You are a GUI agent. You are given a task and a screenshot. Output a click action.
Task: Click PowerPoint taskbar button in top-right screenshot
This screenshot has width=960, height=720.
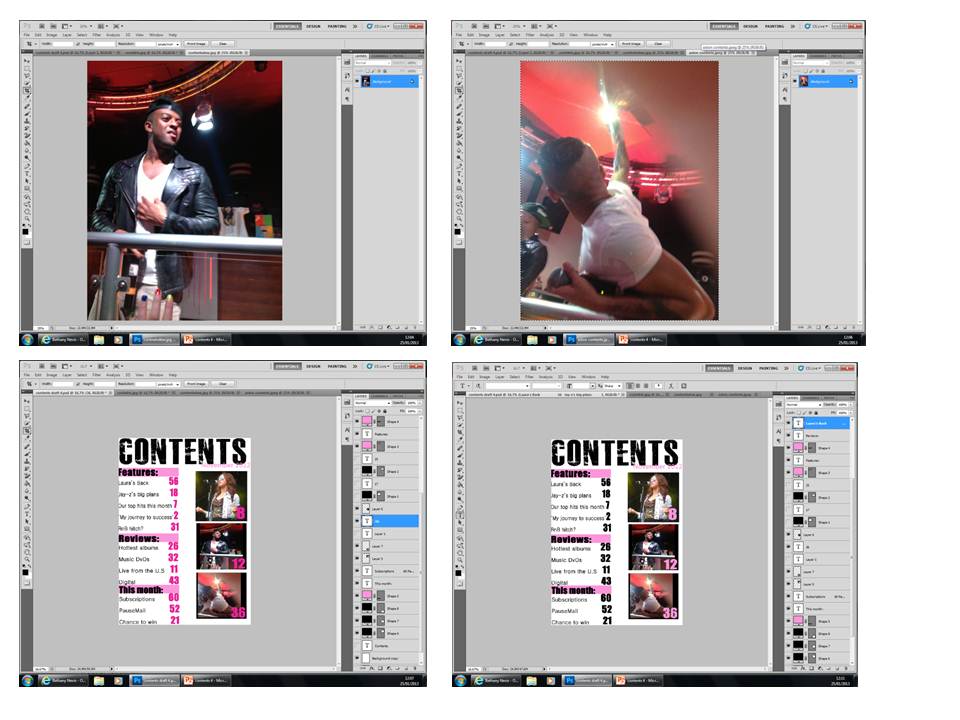coord(639,339)
